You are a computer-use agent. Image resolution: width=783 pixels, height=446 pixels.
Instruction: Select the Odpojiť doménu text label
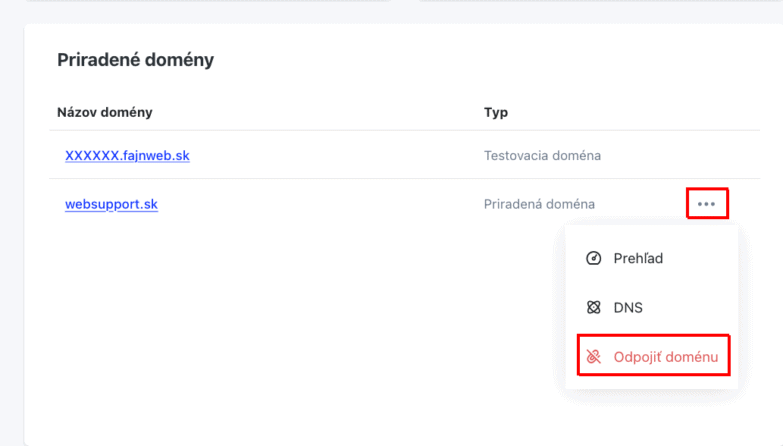point(666,357)
